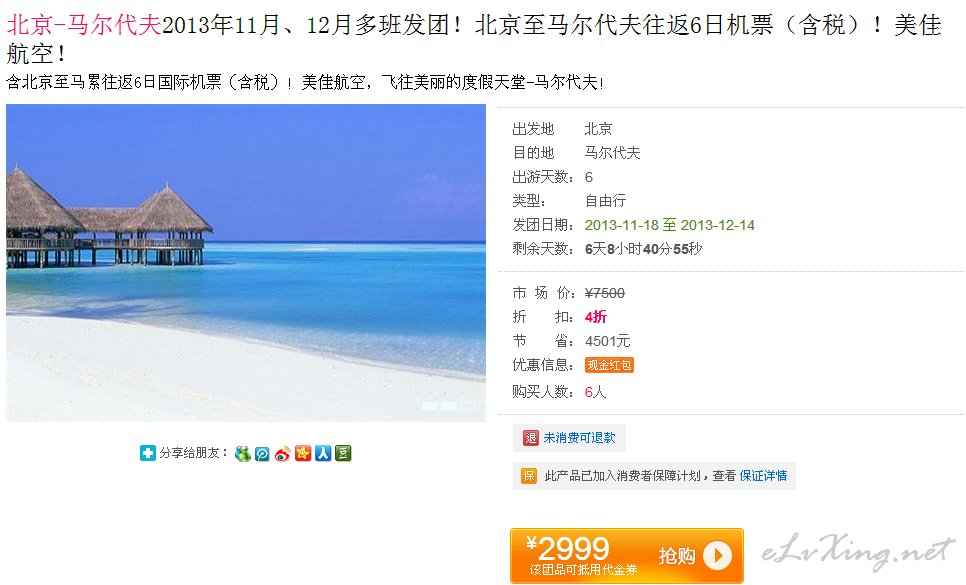Share to Douban icon
Viewport: 966px width, 585px height.
[x=343, y=454]
